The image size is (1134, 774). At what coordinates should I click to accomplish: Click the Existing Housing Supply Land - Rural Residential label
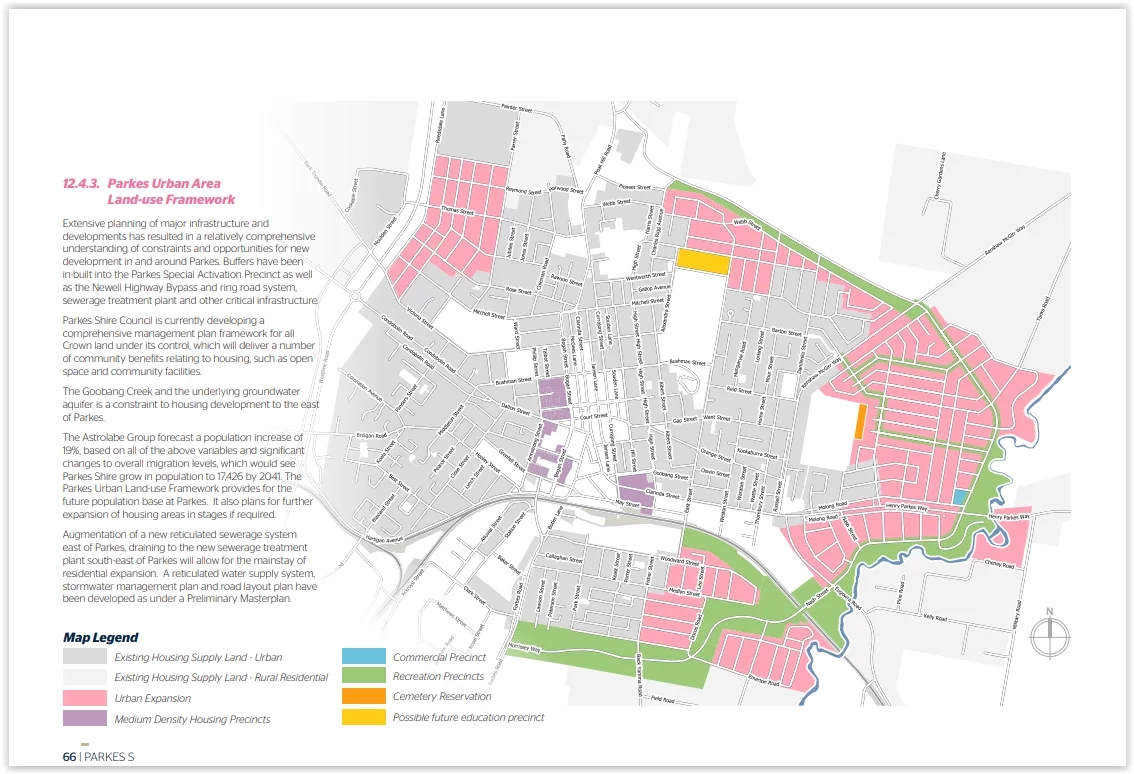[220, 677]
